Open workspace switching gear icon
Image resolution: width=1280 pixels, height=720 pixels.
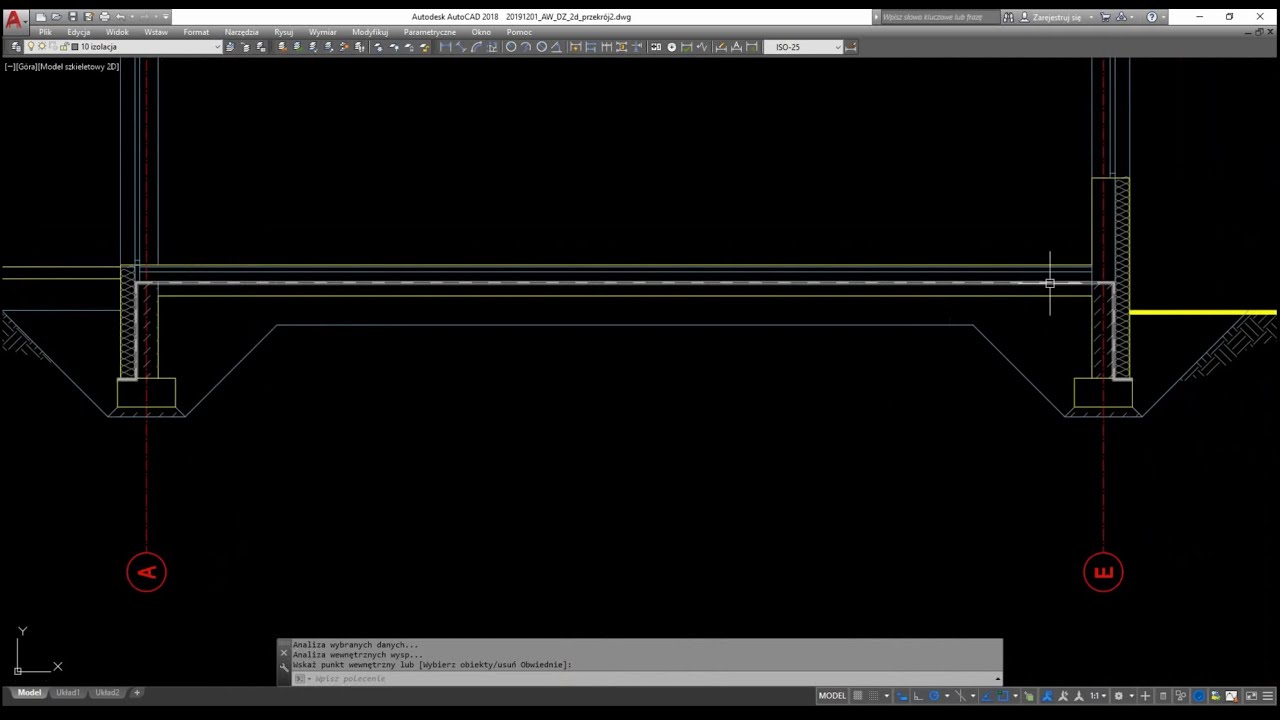pos(1118,696)
